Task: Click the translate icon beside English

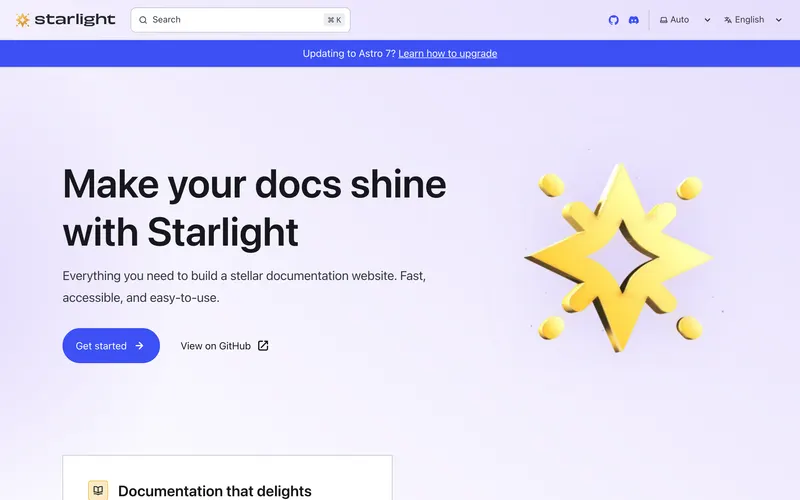Action: 728,20
